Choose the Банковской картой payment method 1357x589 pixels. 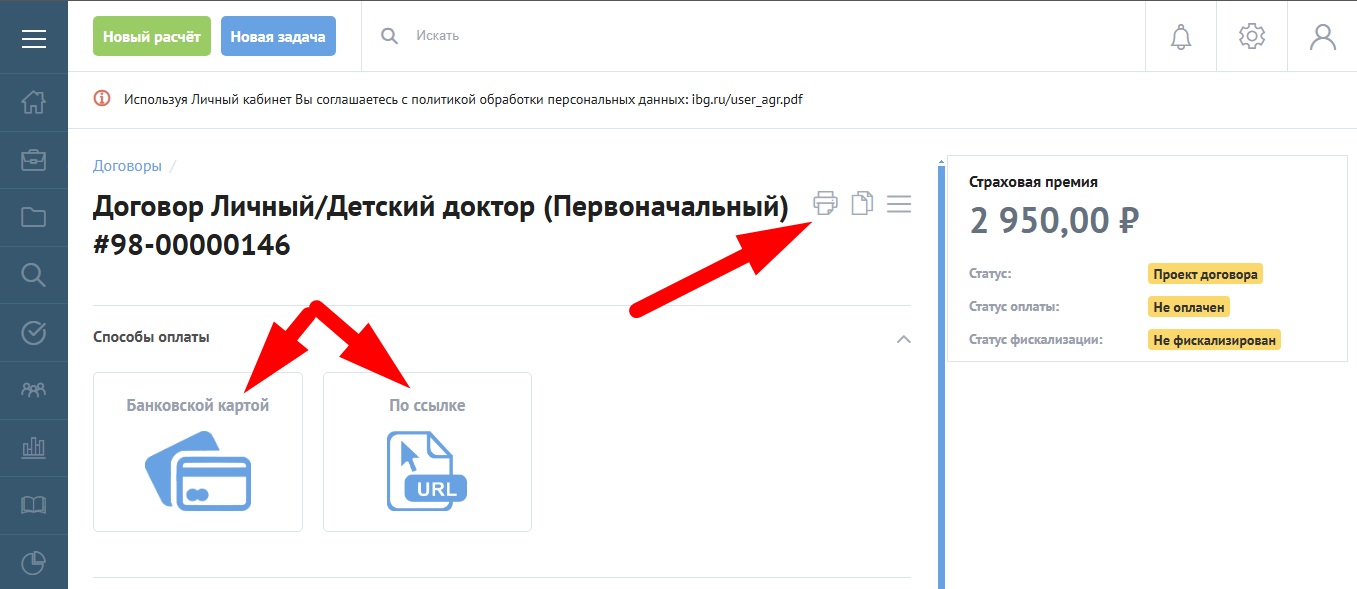(x=198, y=452)
